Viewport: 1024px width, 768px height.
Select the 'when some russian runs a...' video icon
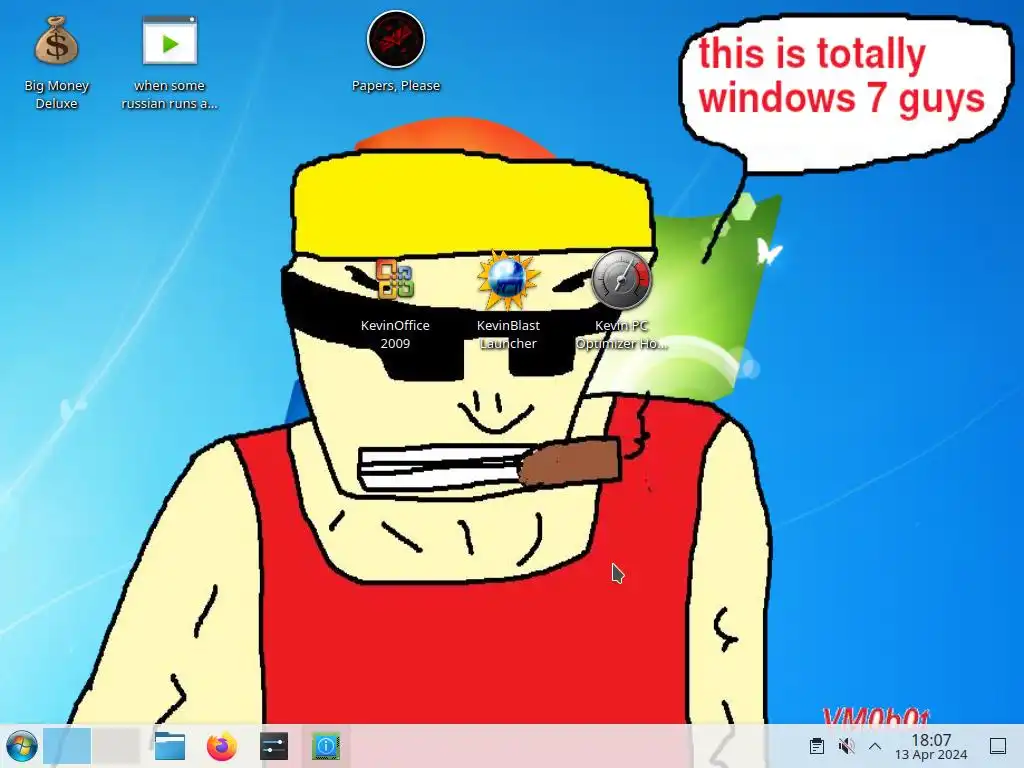[x=169, y=40]
